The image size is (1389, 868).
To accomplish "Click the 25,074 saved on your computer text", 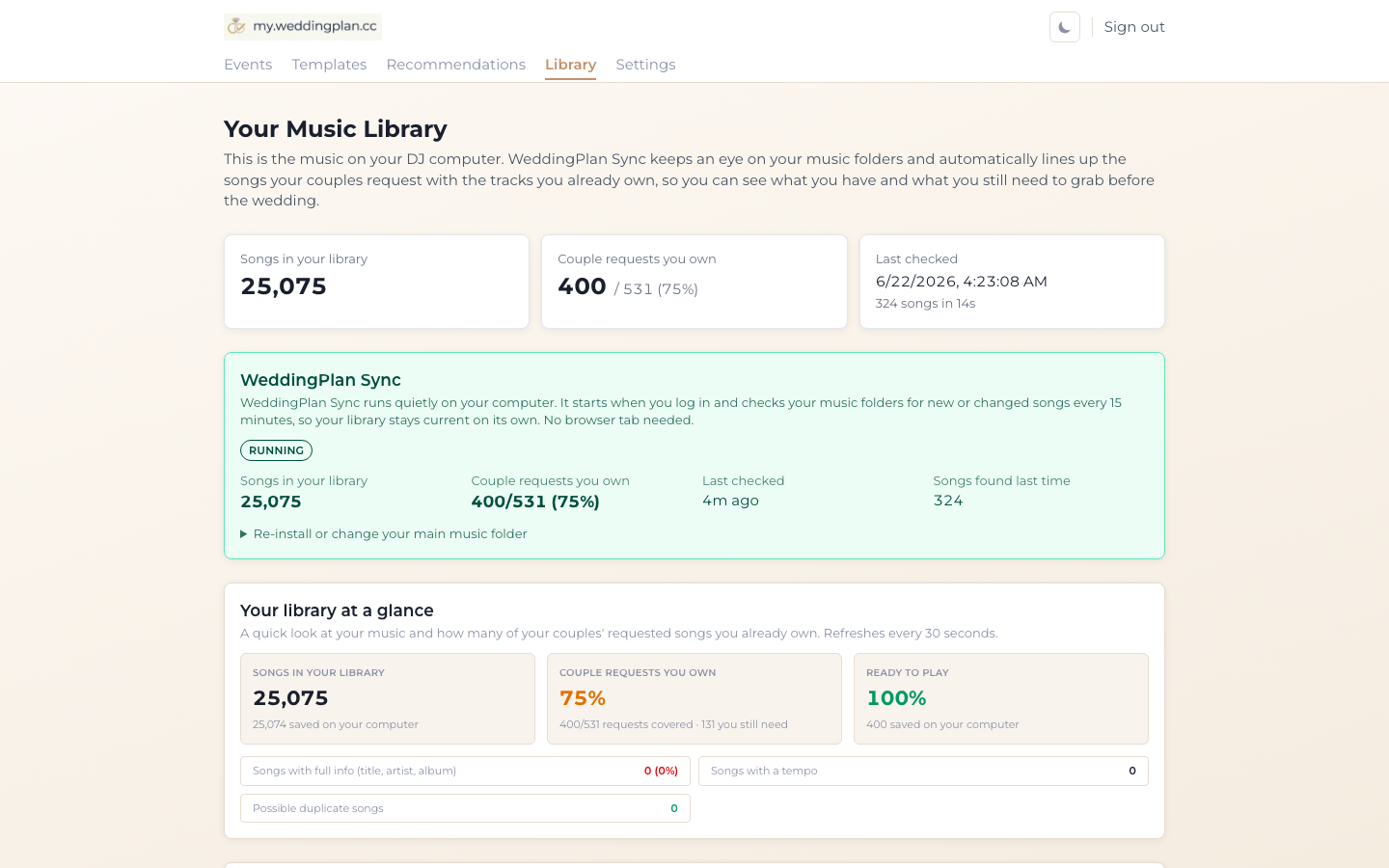I will pyautogui.click(x=336, y=724).
